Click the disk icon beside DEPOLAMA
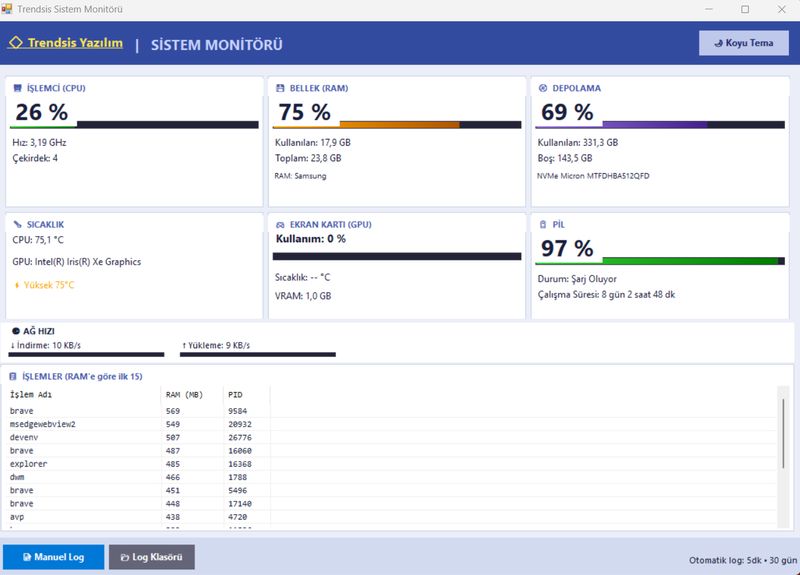 click(543, 88)
